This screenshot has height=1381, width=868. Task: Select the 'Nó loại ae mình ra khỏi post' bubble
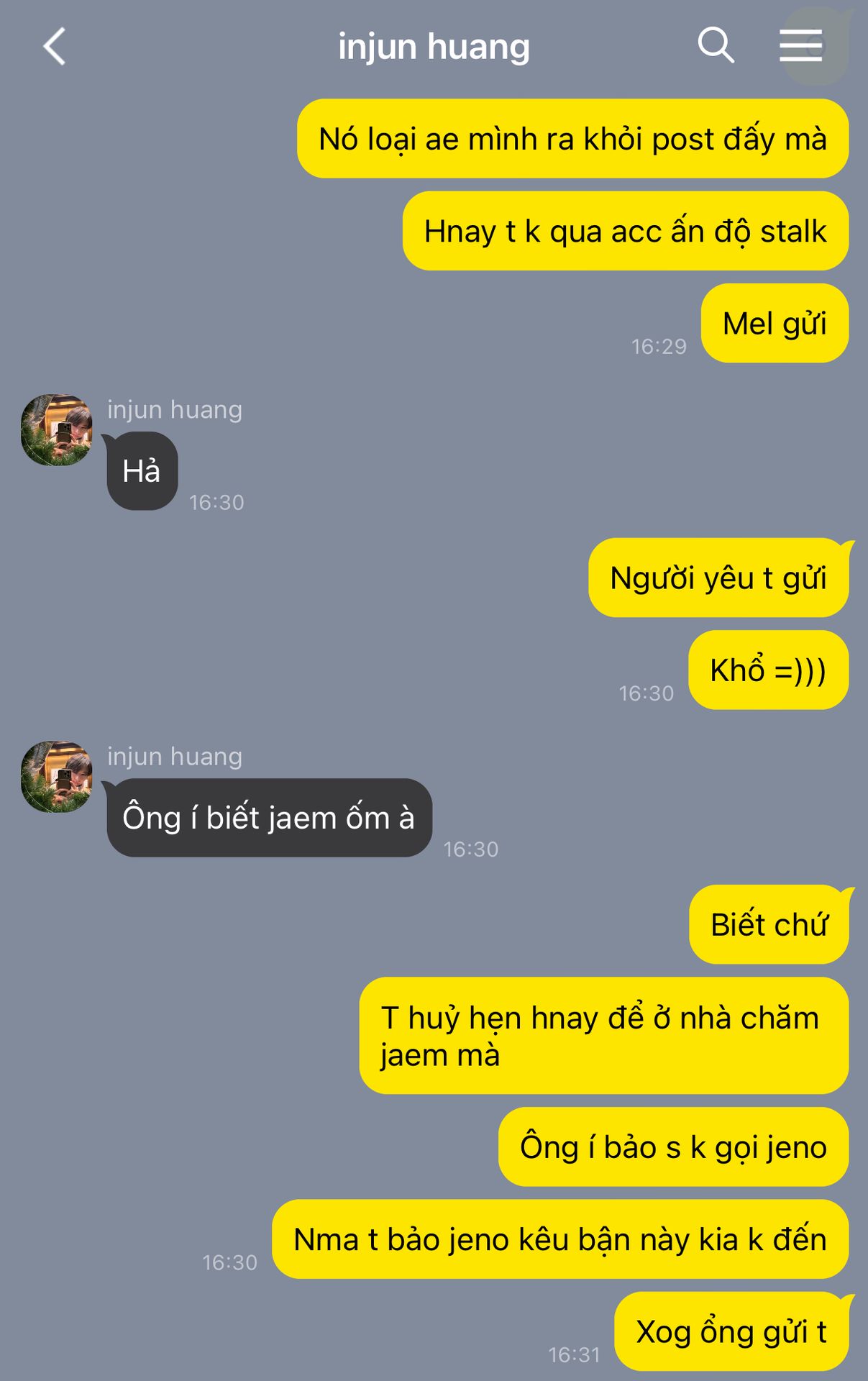pyautogui.click(x=572, y=139)
